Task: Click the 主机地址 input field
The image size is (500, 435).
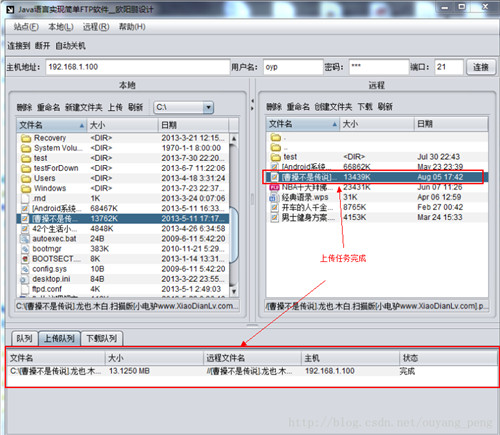Action: (137, 67)
